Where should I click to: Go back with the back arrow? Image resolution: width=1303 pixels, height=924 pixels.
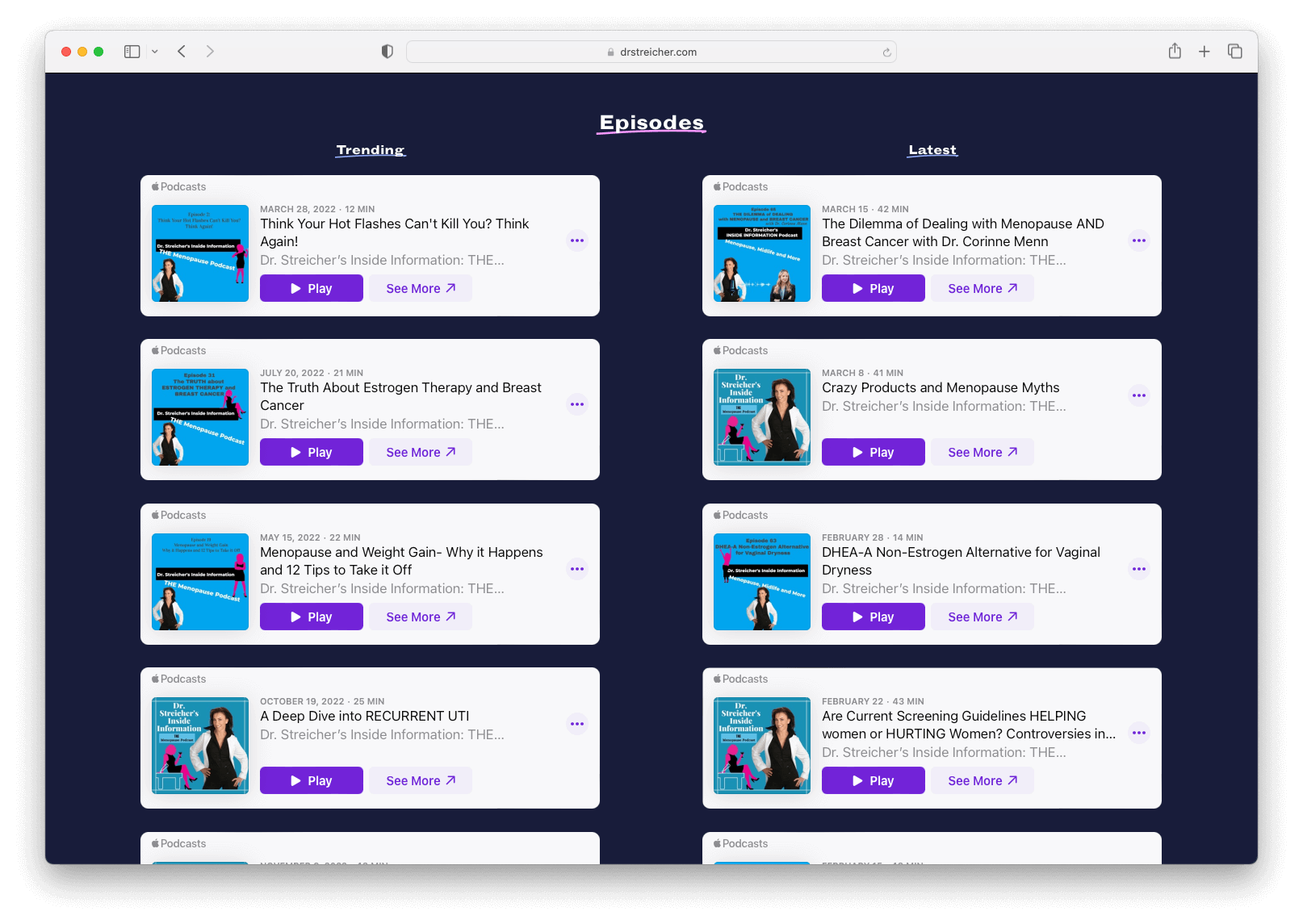(182, 52)
